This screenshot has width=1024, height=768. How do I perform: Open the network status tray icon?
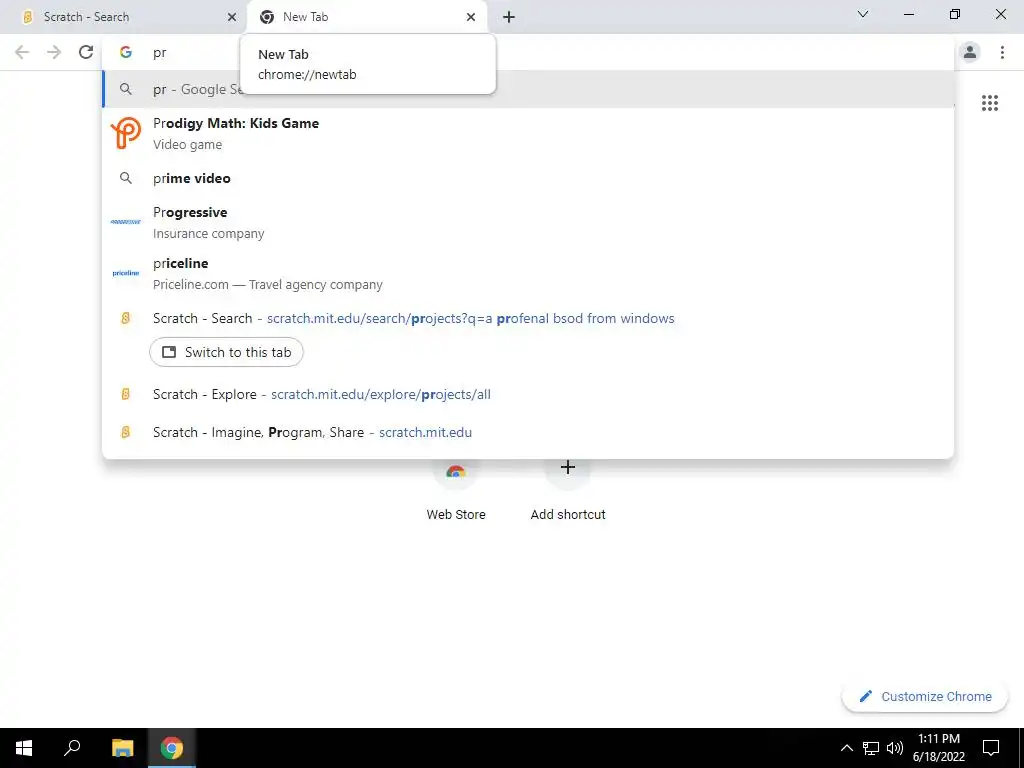click(871, 748)
